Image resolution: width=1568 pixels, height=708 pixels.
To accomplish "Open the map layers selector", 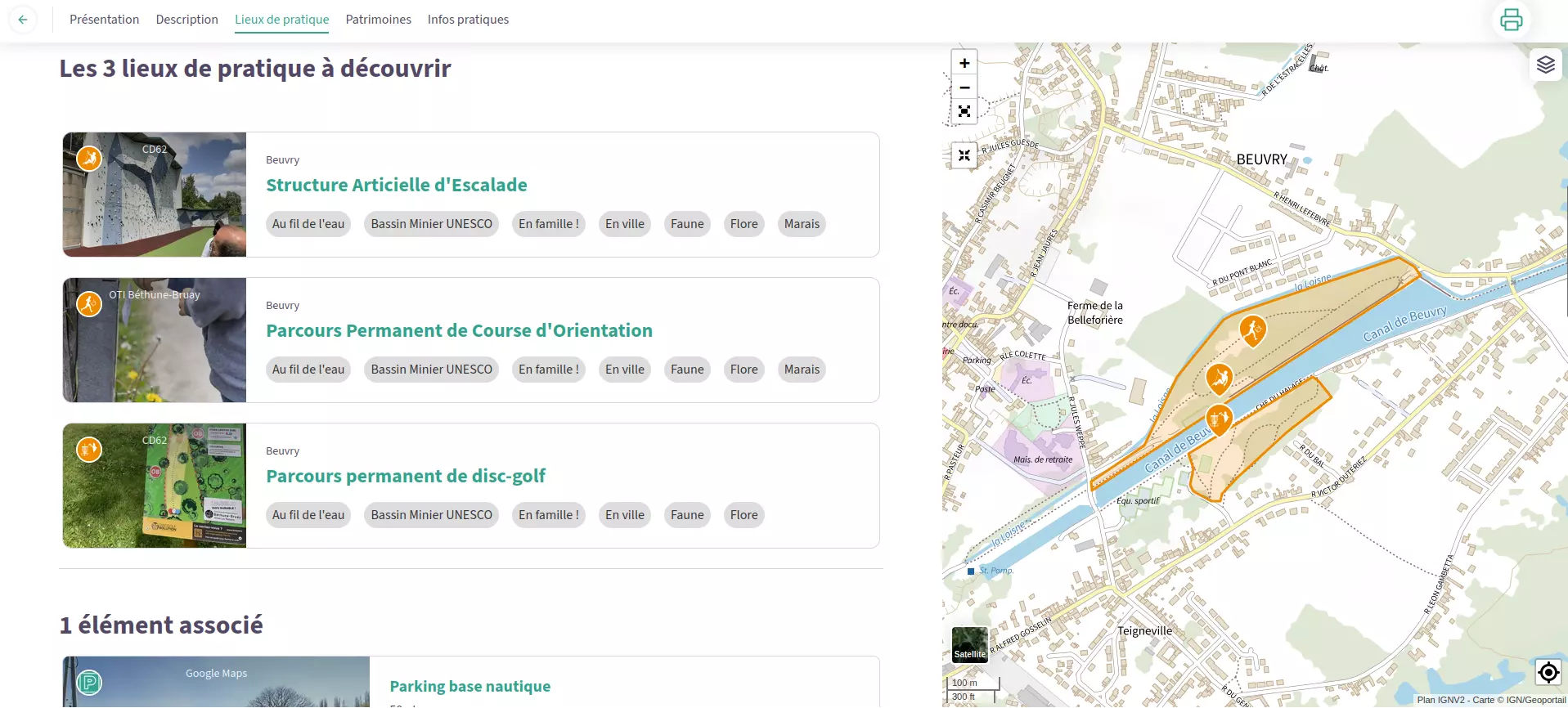I will coord(1545,65).
